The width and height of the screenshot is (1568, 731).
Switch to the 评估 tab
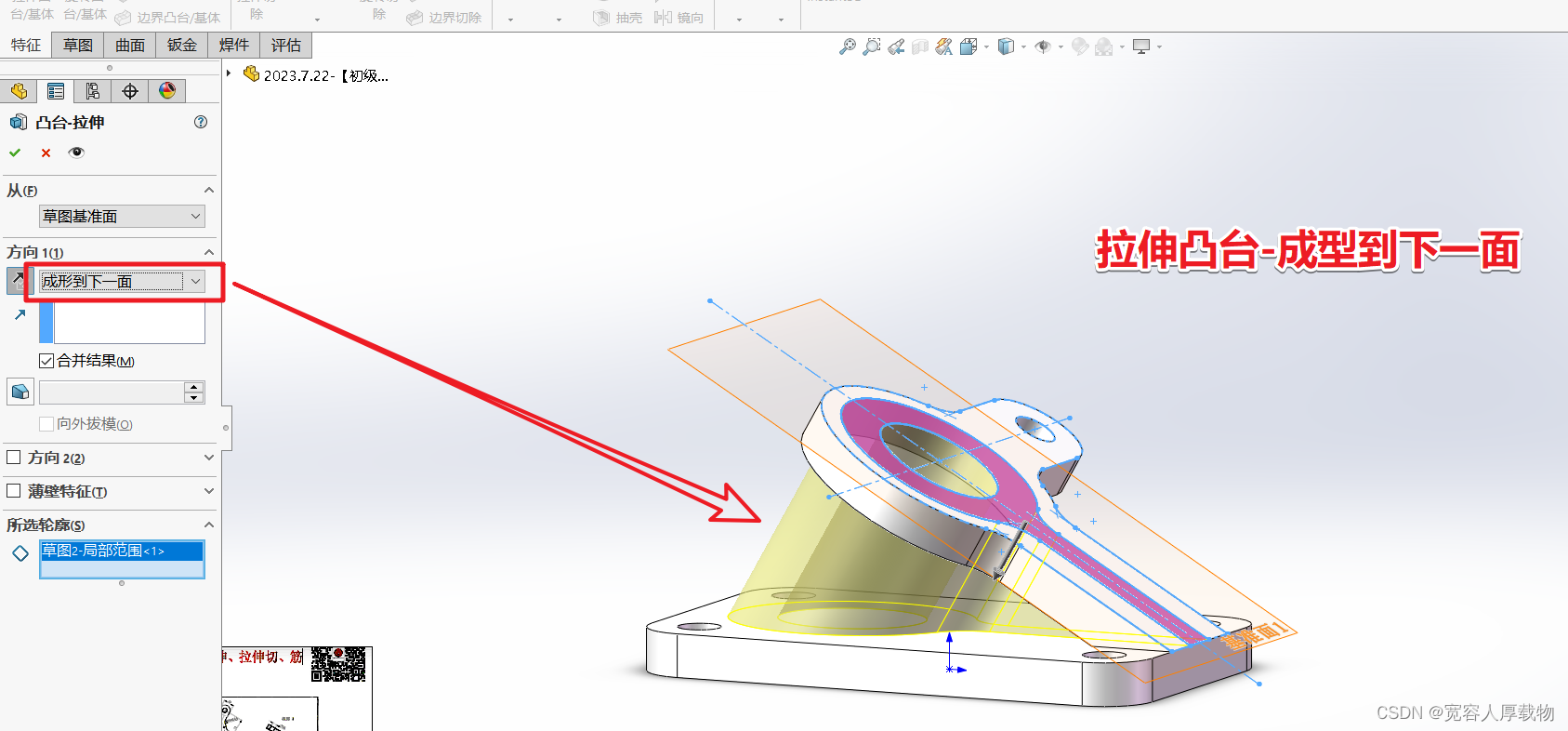(x=286, y=45)
